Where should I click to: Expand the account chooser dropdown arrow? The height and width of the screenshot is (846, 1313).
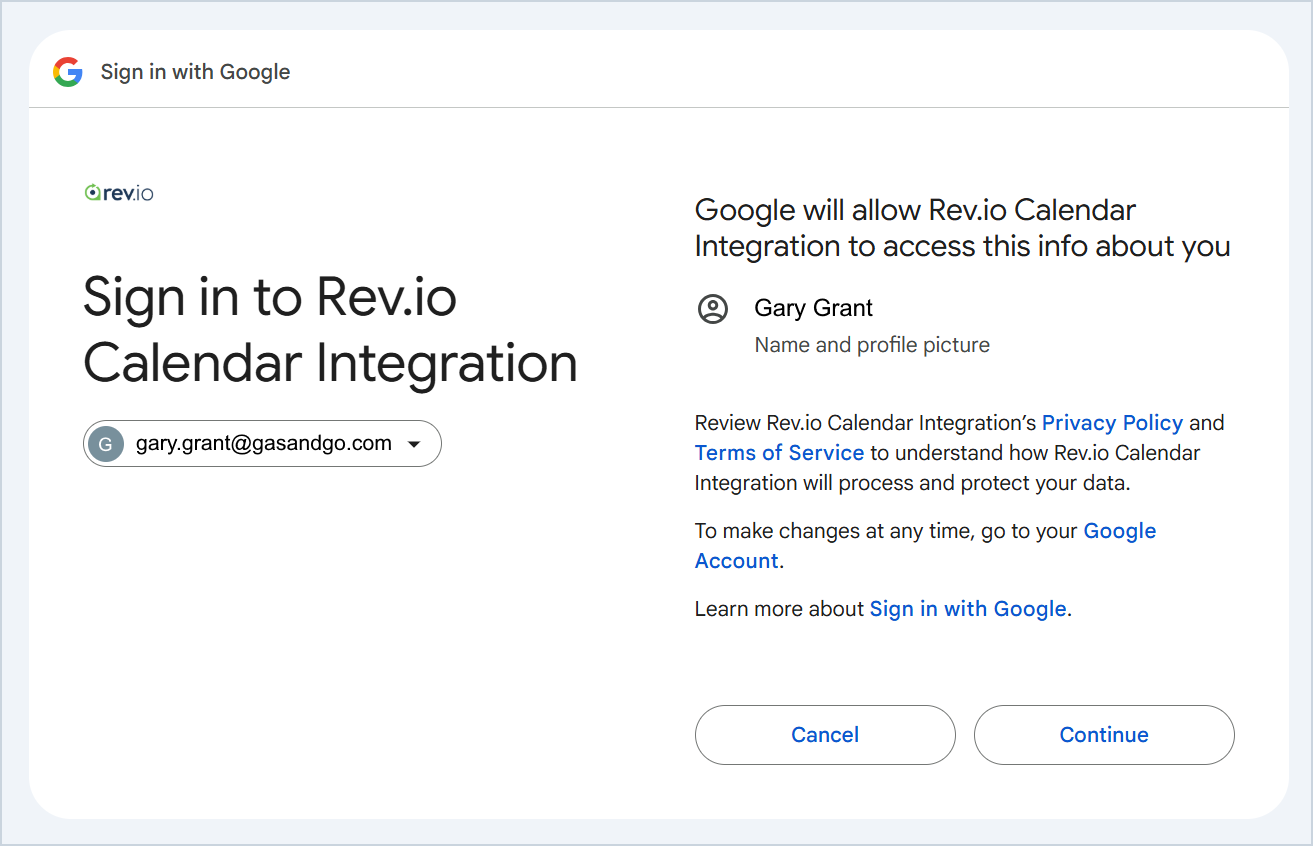[414, 445]
